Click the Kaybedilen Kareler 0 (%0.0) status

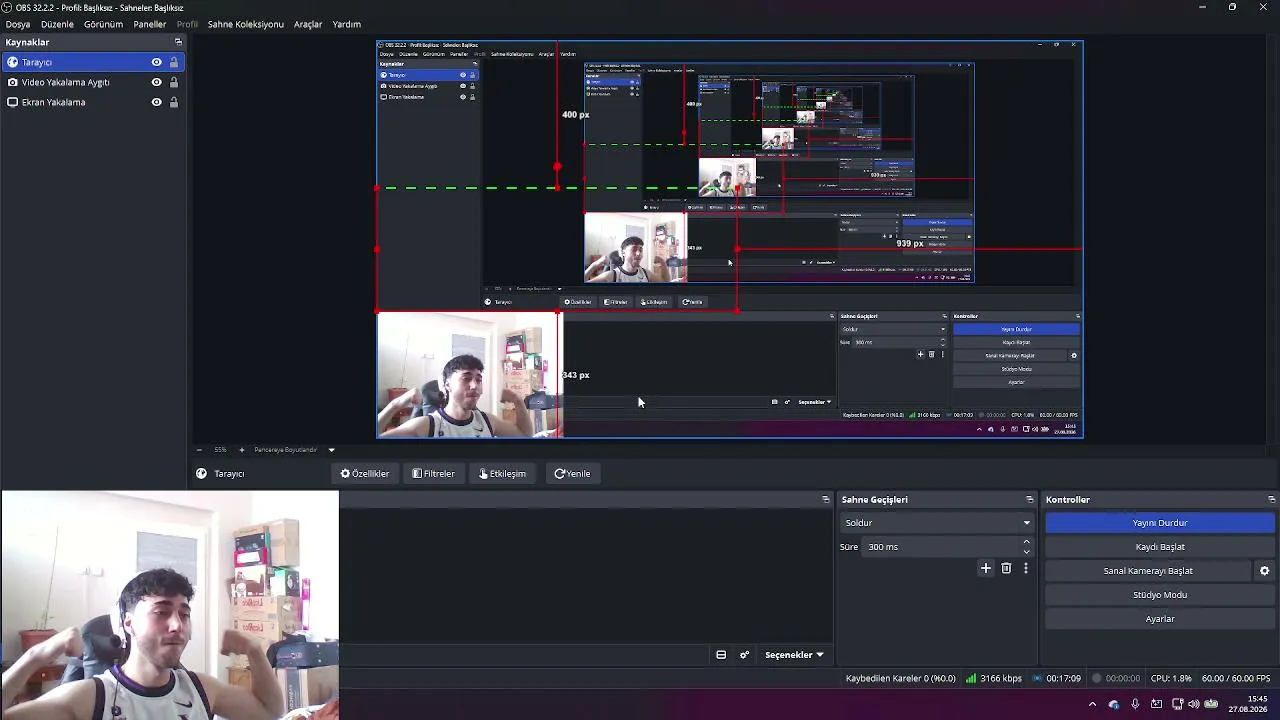tap(900, 678)
